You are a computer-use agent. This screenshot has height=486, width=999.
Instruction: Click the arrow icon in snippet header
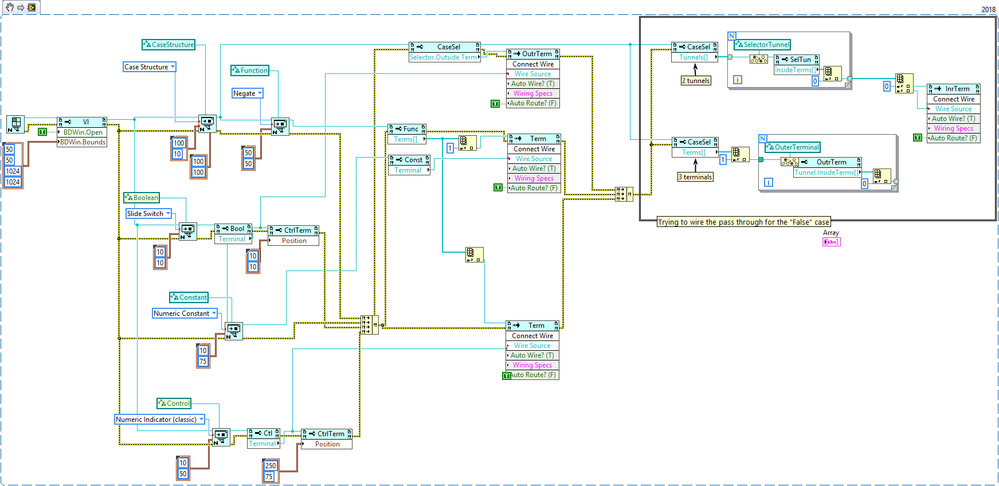pos(20,6)
